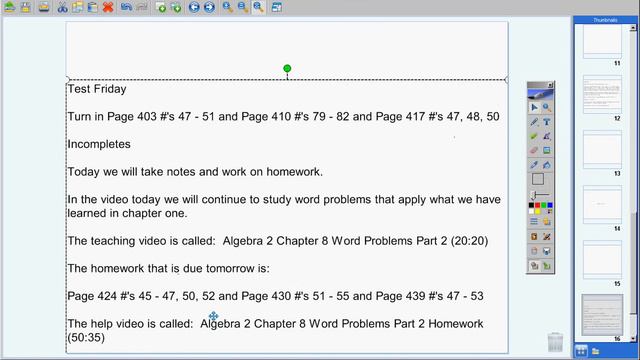Click the flipchart trash can
The width and height of the screenshot is (640, 360).
pyautogui.click(x=555, y=342)
